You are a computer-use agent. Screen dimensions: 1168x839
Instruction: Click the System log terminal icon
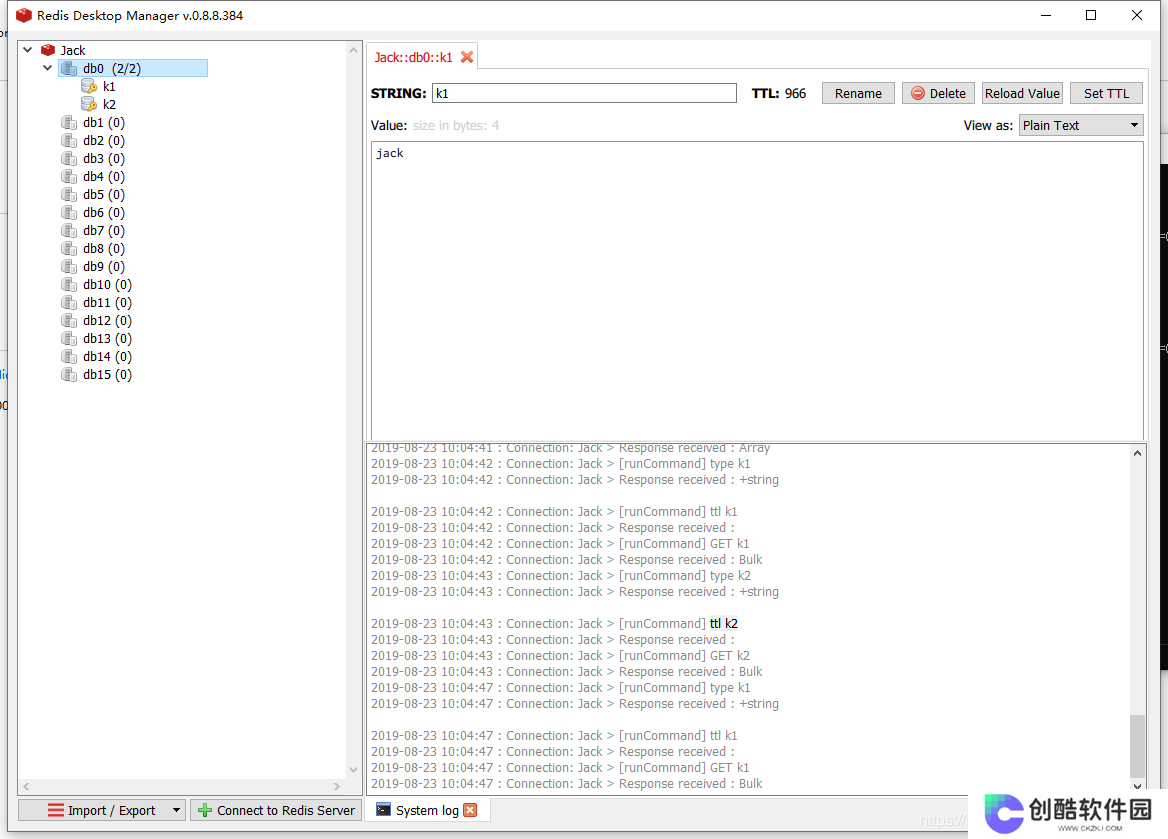click(x=383, y=810)
